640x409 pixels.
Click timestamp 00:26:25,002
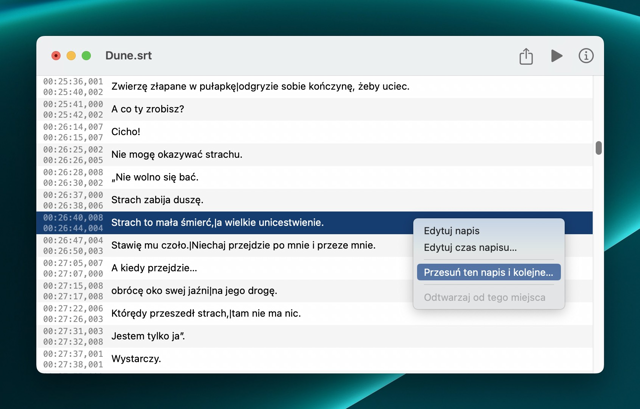[73, 149]
